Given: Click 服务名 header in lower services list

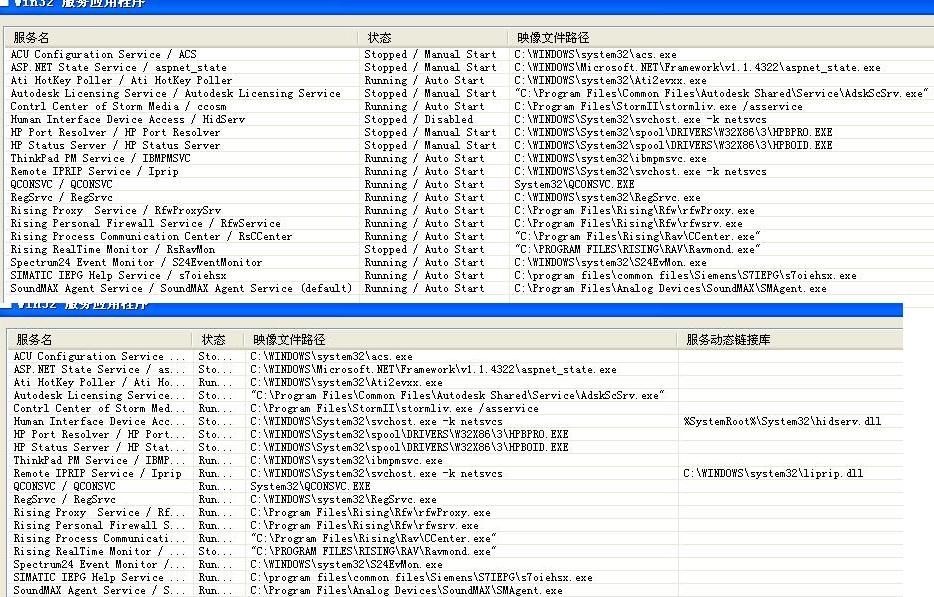Looking at the screenshot, I should click(x=99, y=340).
